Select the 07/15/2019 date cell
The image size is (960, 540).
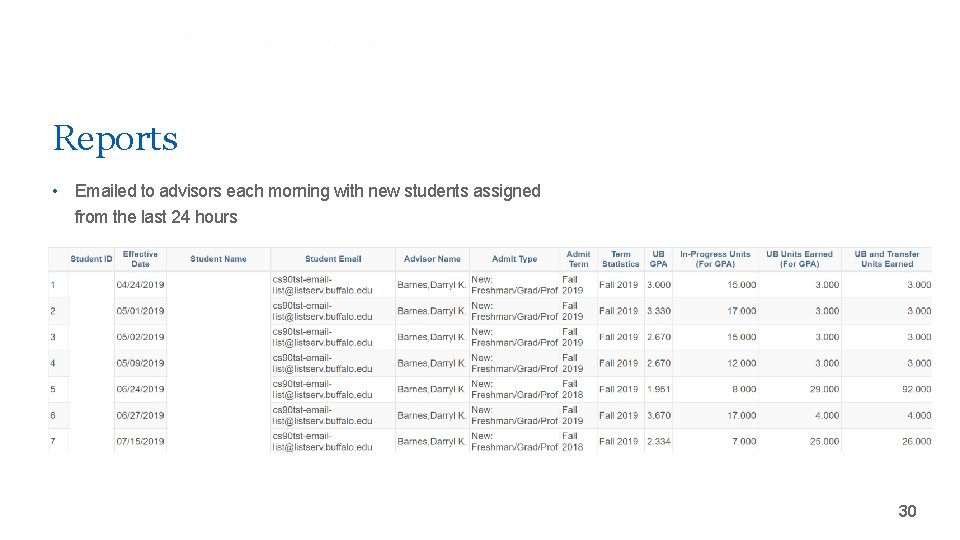[x=141, y=441]
